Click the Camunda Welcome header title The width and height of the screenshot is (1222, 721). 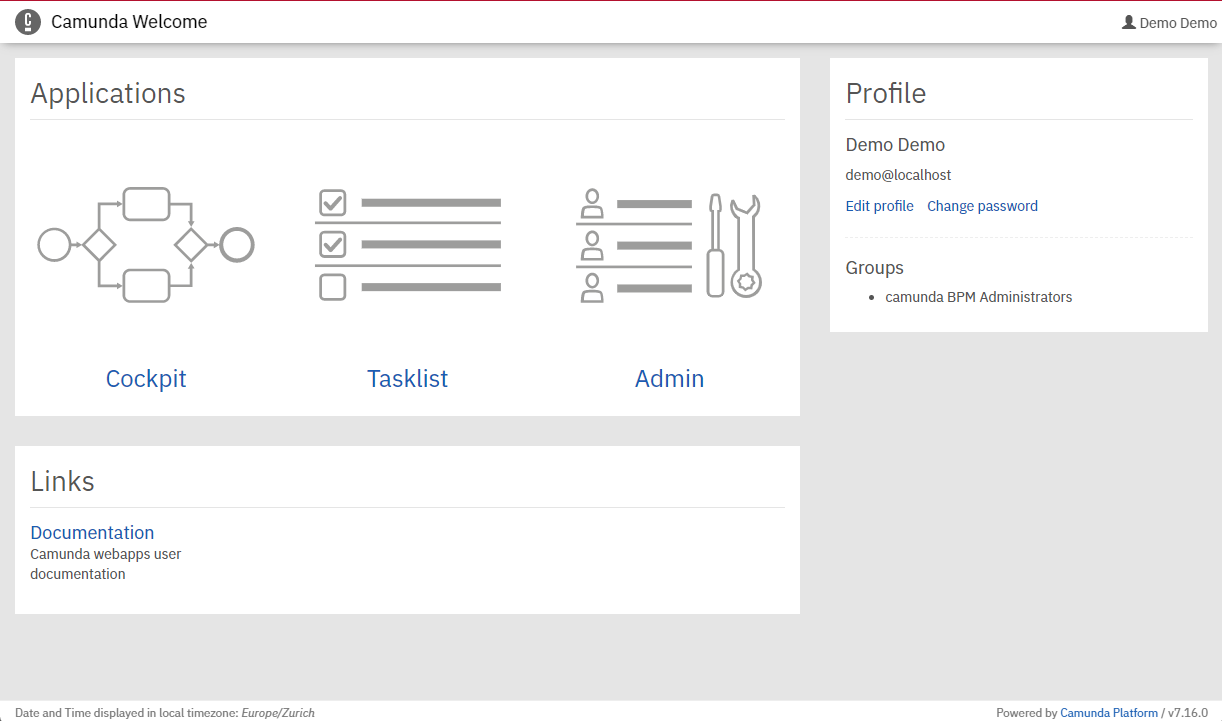coord(129,22)
